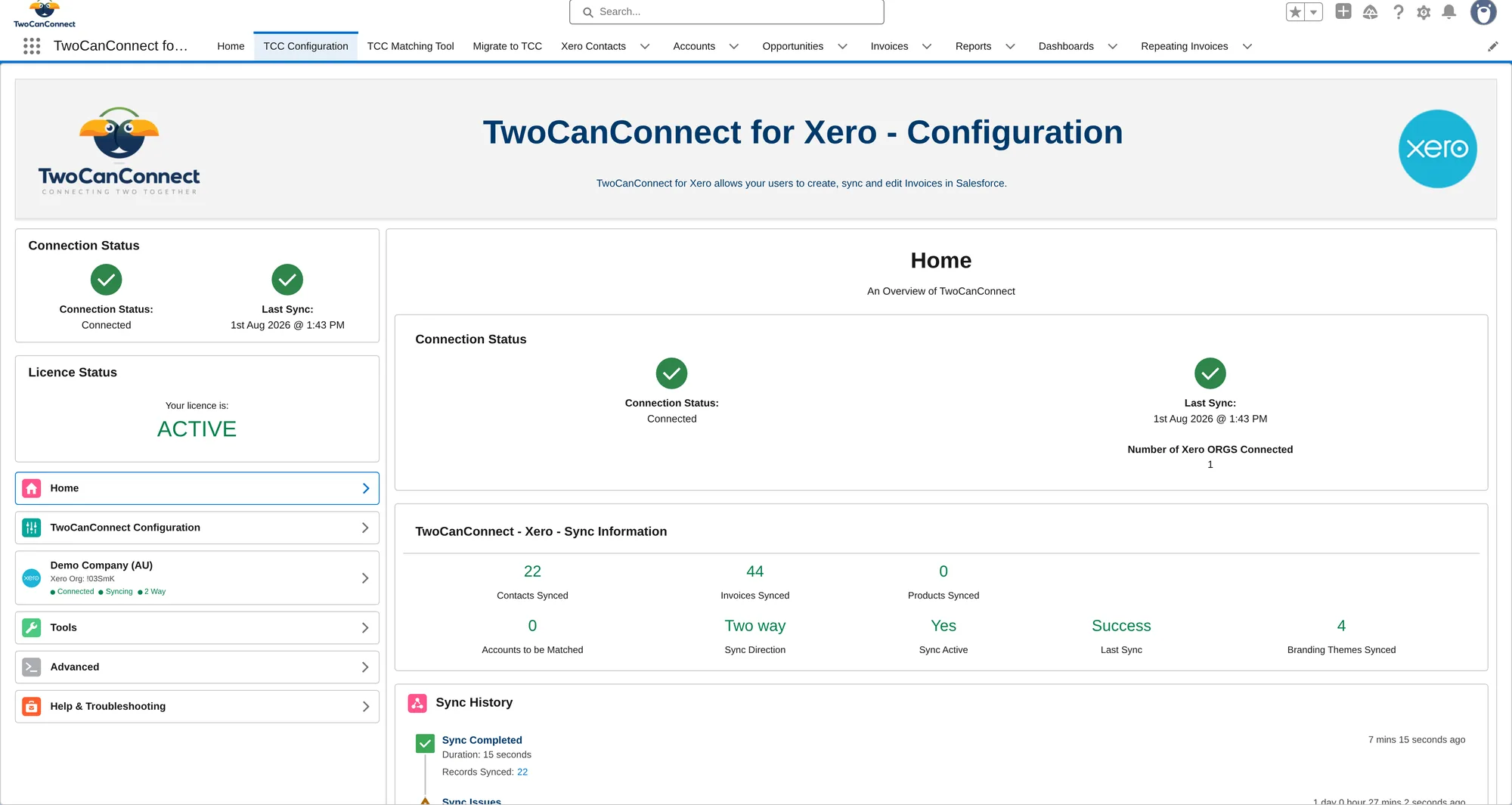Click the Records Synced 22 link
Image resolution: width=1512 pixels, height=805 pixels.
(522, 772)
